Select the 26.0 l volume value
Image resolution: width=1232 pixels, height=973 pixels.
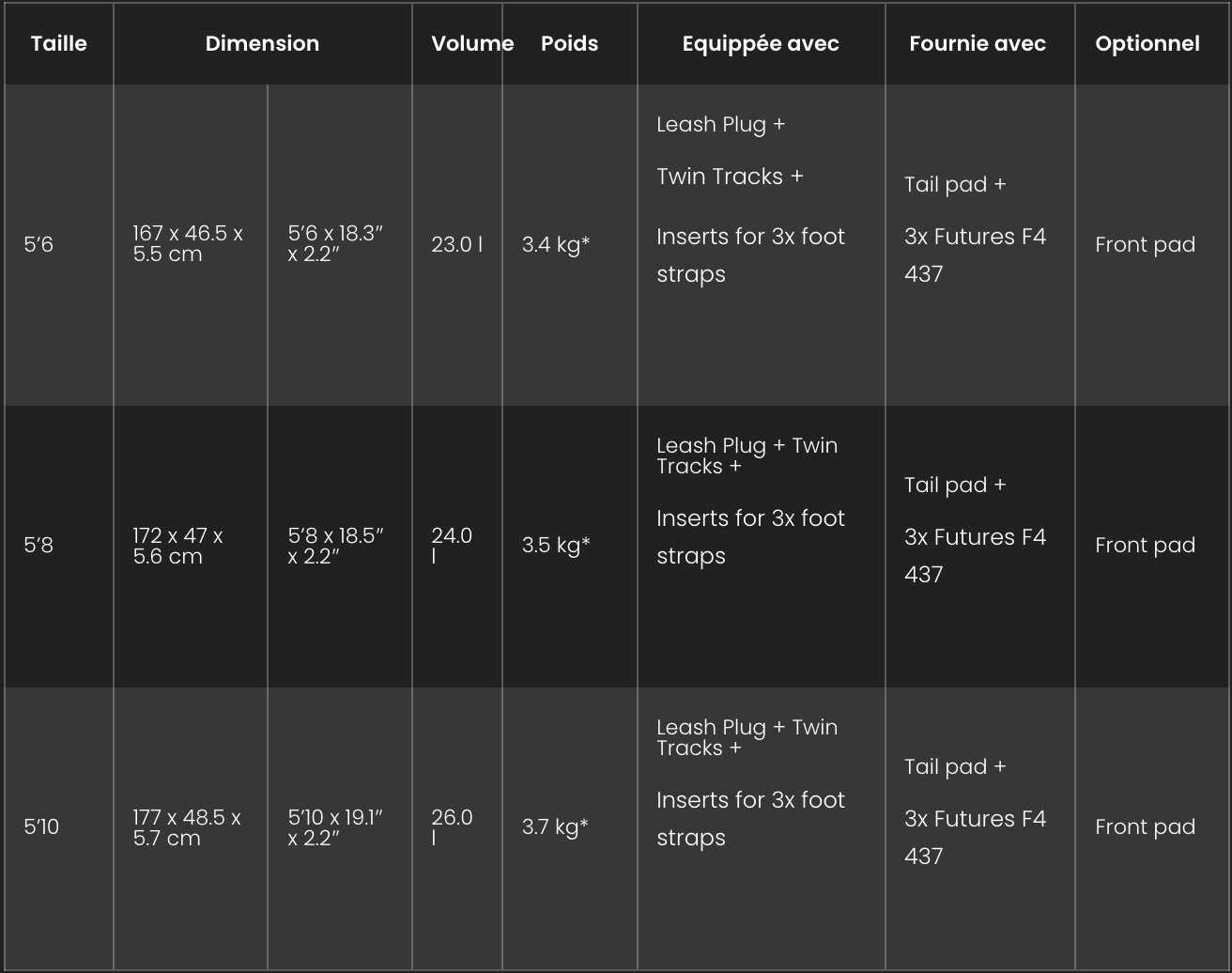pyautogui.click(x=452, y=827)
